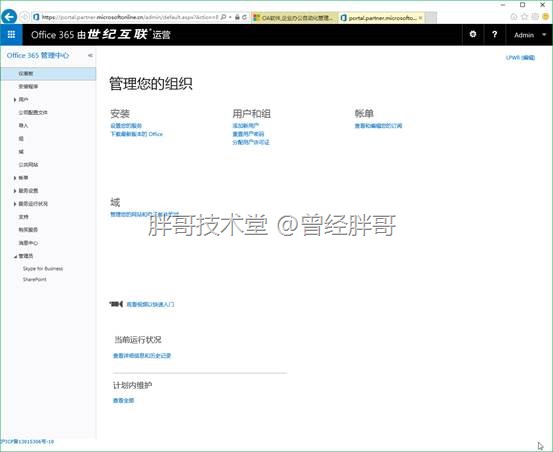553x452 pixels.
Task: Click the browser forward arrow
Action: pyautogui.click(x=24, y=17)
